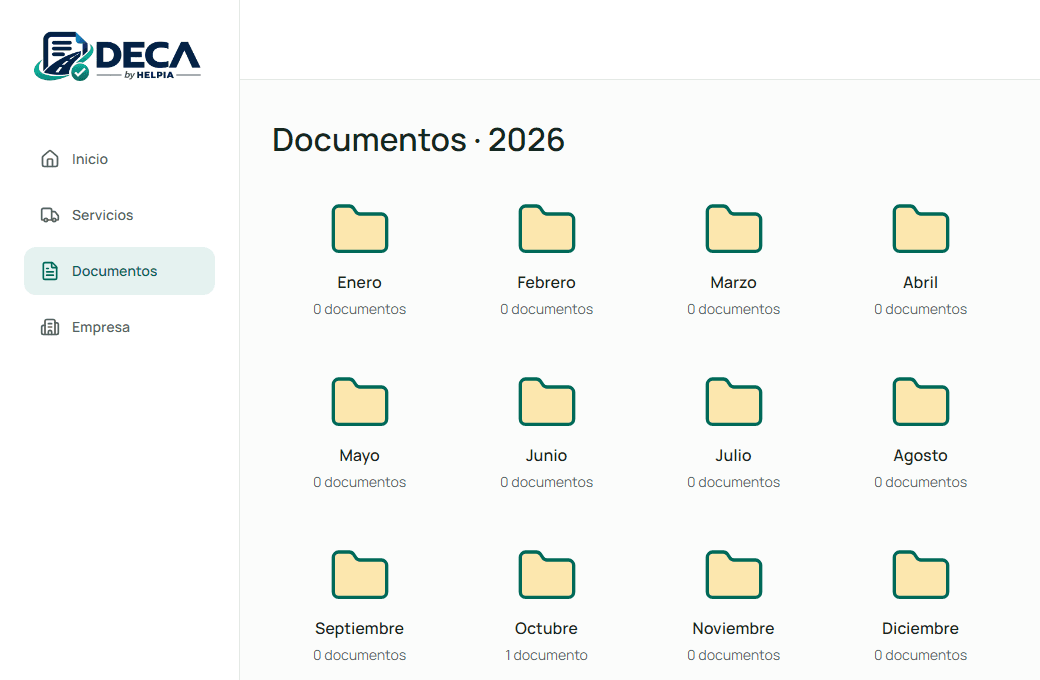The image size is (1040, 680).
Task: Click '0 documentos' under Enero
Action: pyautogui.click(x=359, y=309)
